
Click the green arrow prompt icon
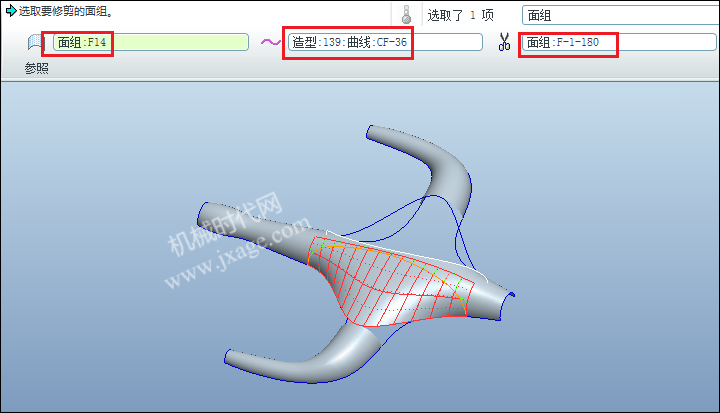tap(11, 10)
